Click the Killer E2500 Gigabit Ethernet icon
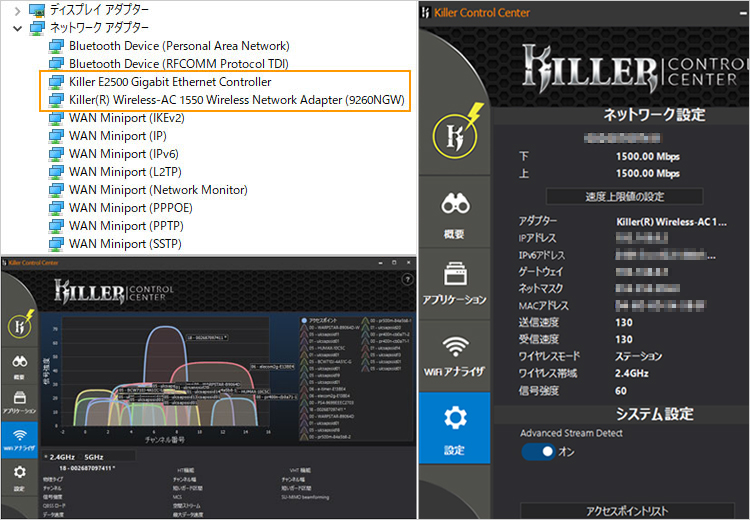 click(56, 82)
